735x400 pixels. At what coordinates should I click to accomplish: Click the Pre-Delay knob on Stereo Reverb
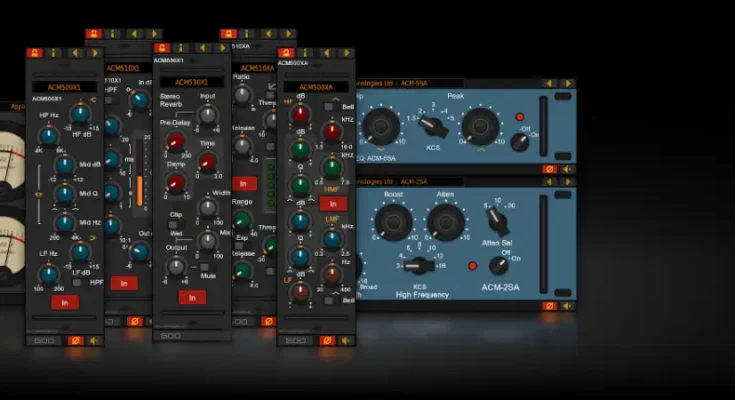click(x=176, y=142)
